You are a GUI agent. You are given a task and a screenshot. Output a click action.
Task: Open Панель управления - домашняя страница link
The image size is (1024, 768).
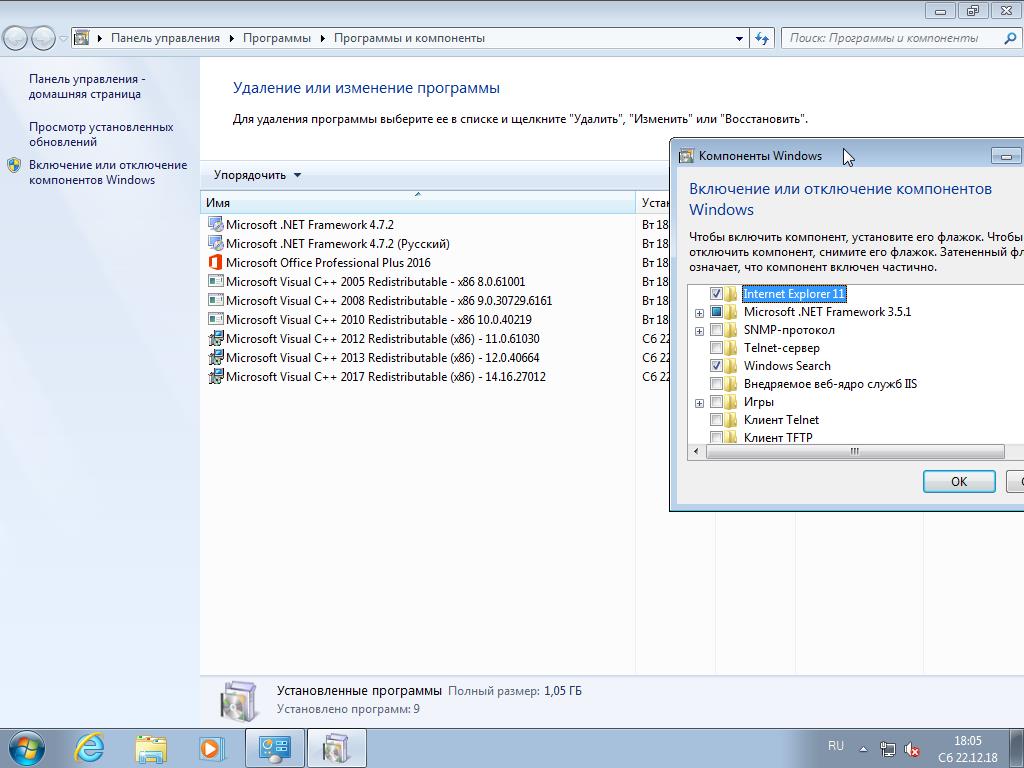click(87, 86)
